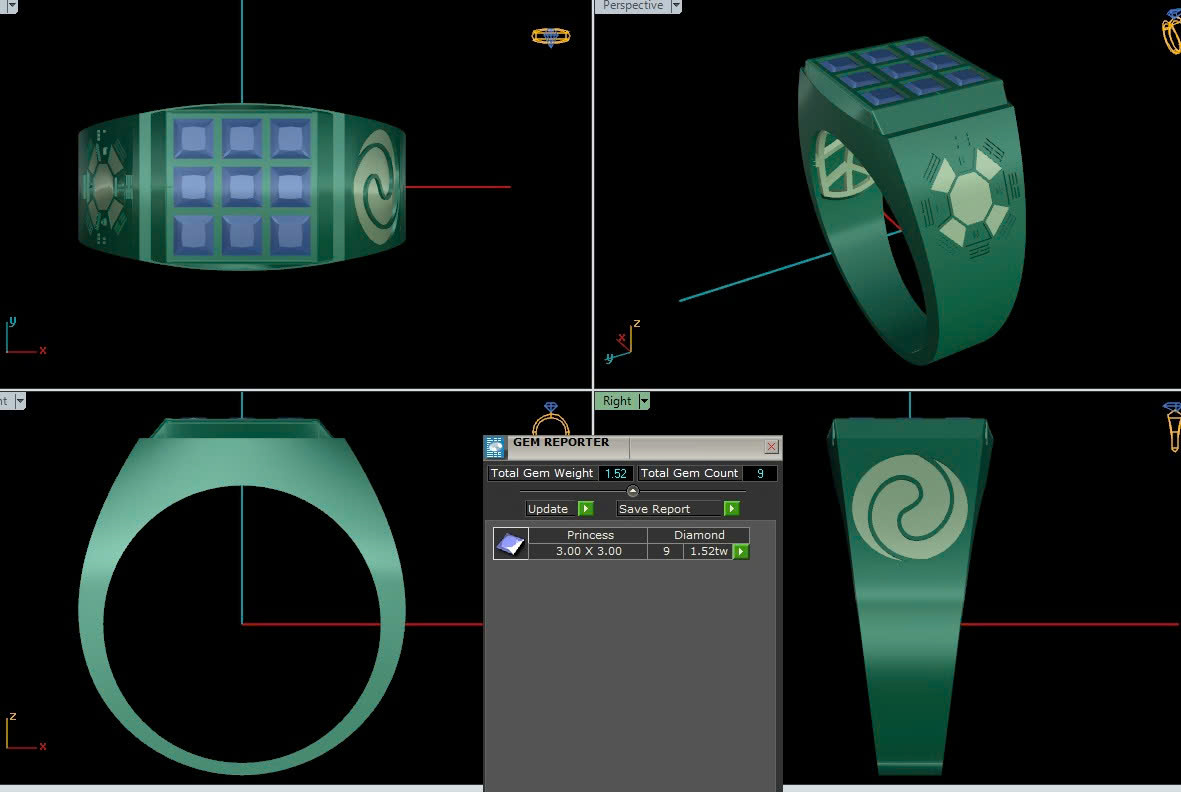Open the Perspective viewport dropdown arrow
Screen dimensions: 1181x792
coord(676,6)
